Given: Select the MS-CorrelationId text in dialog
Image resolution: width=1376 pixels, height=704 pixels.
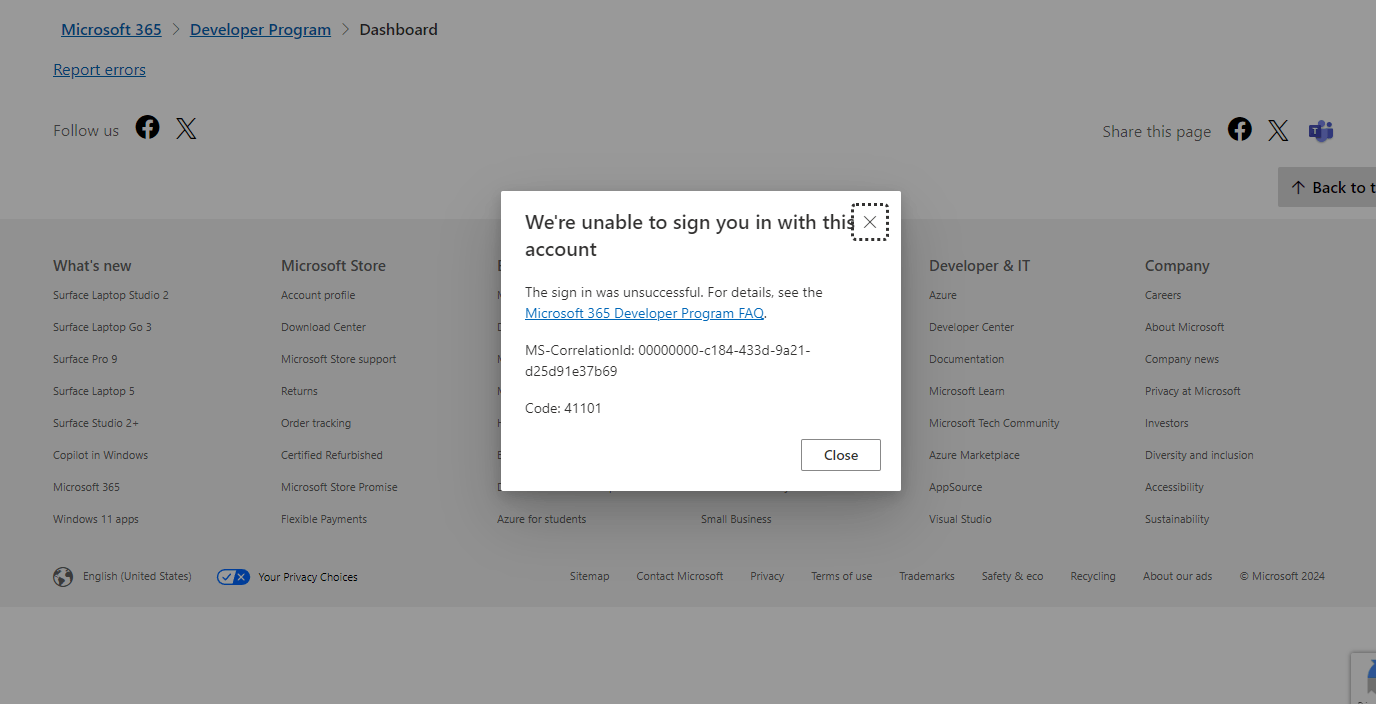Looking at the screenshot, I should point(668,361).
